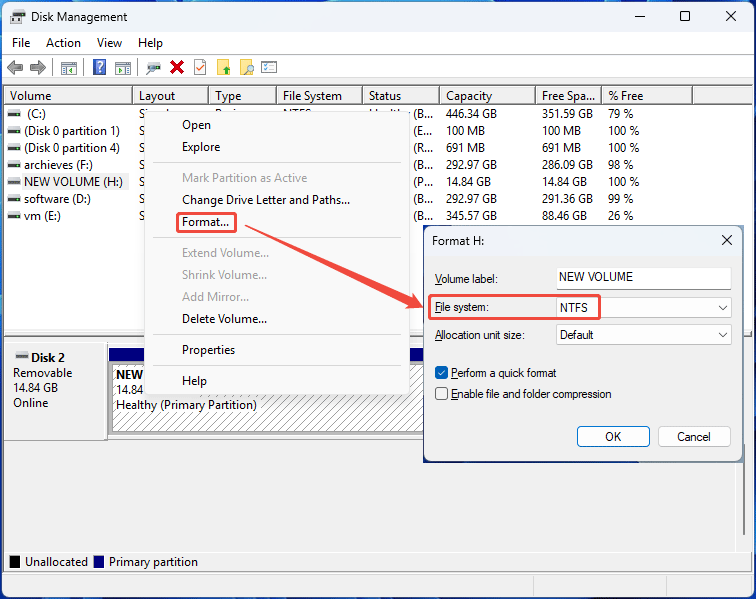Sort by the % Free column header

pyautogui.click(x=647, y=96)
